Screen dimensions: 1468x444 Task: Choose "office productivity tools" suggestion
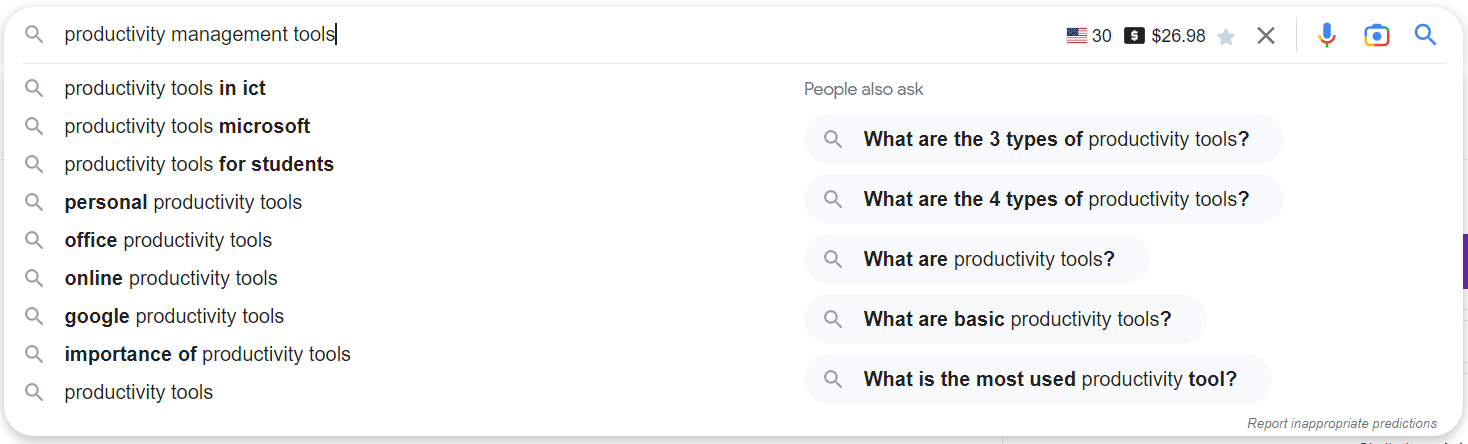(x=168, y=240)
